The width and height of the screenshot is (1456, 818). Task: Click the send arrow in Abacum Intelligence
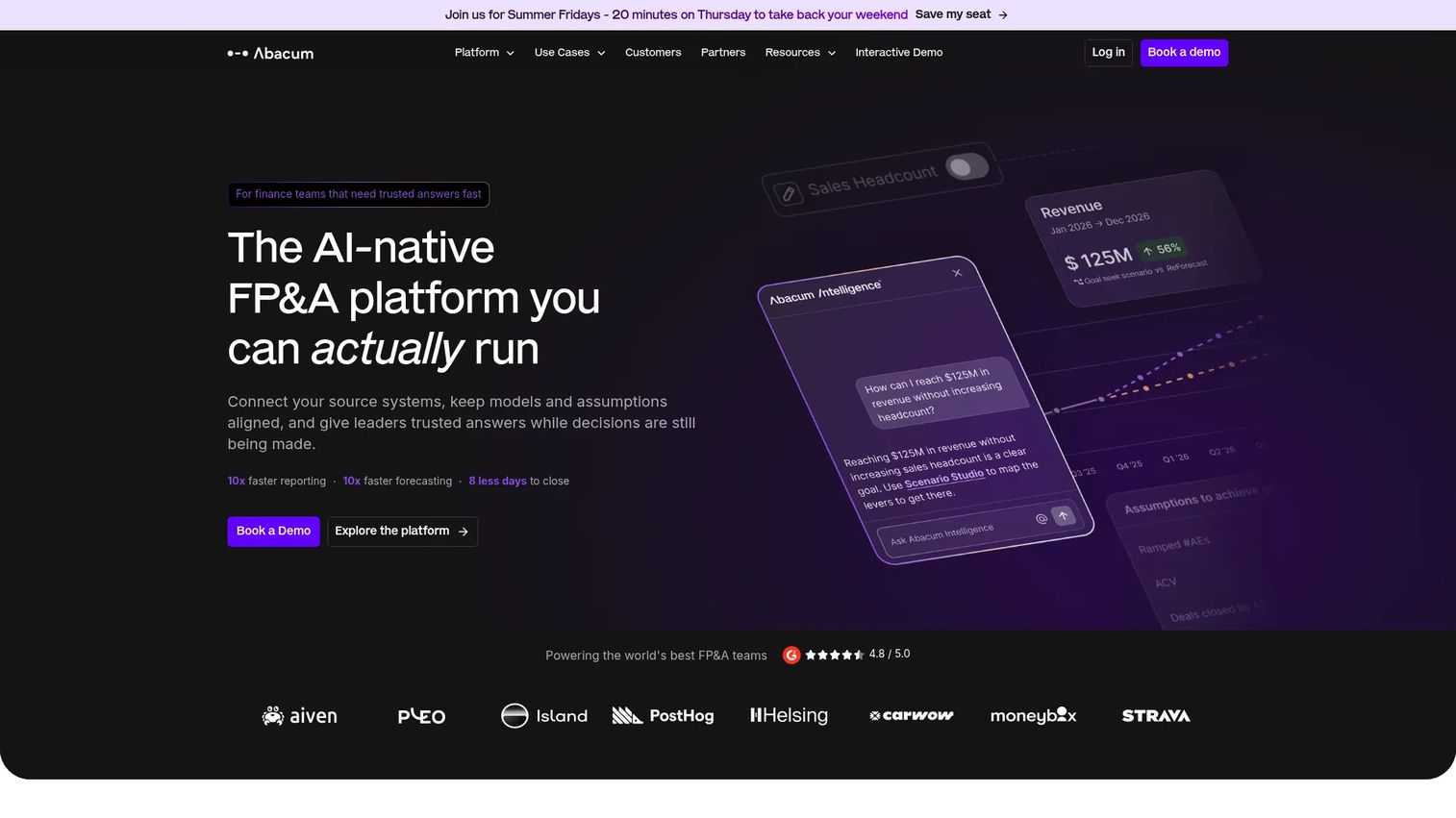point(1063,515)
